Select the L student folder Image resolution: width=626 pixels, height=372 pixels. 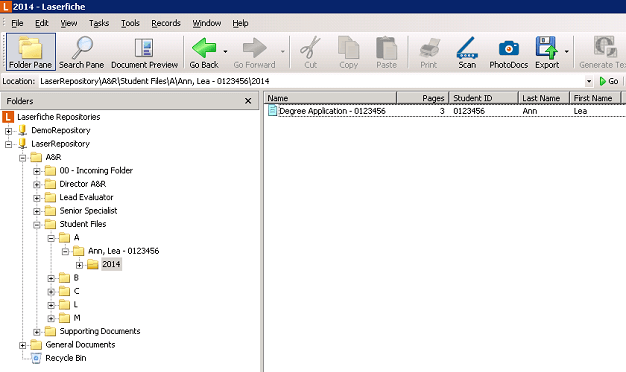[76, 305]
